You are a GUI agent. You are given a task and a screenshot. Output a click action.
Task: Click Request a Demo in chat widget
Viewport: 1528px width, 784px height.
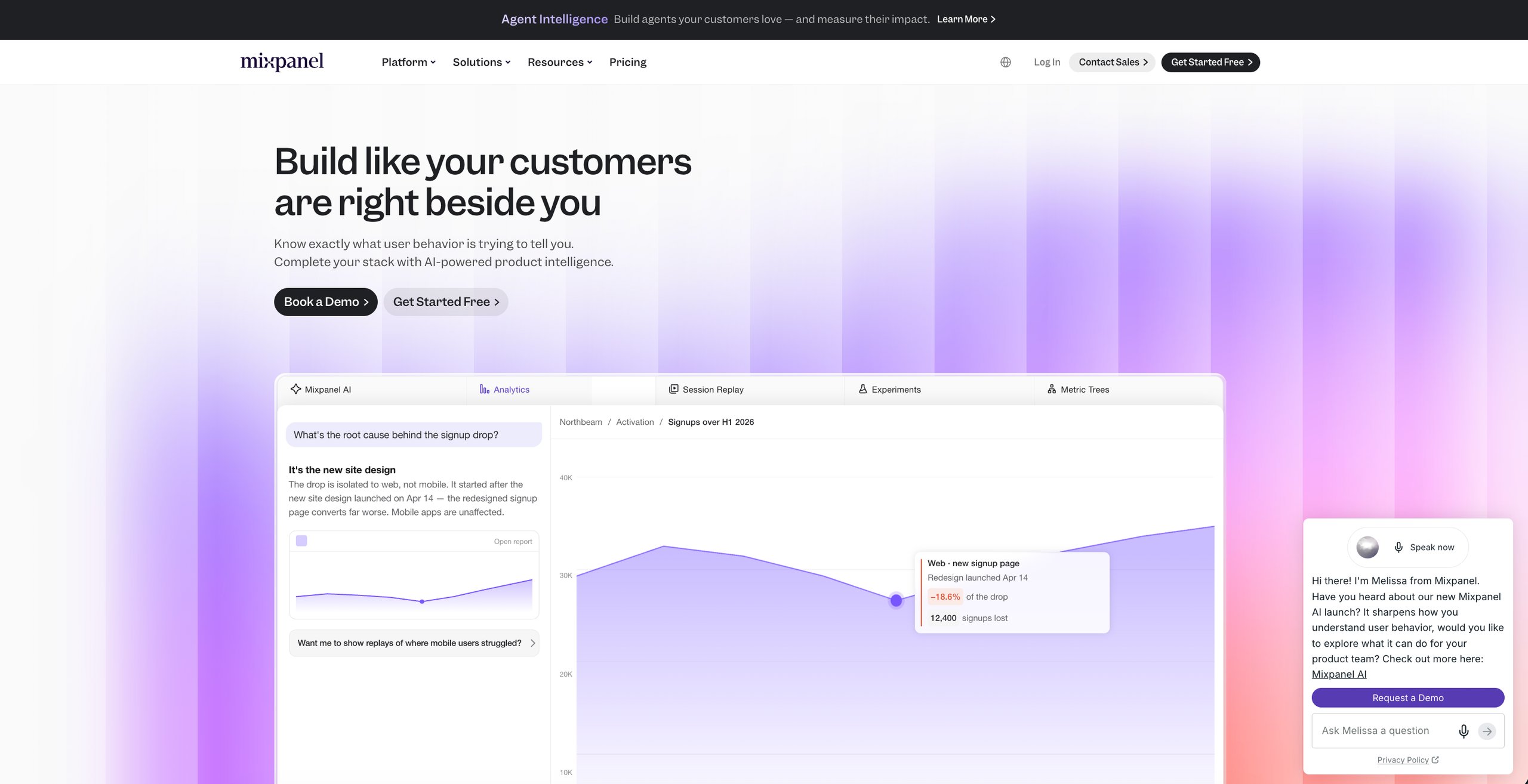pos(1407,697)
